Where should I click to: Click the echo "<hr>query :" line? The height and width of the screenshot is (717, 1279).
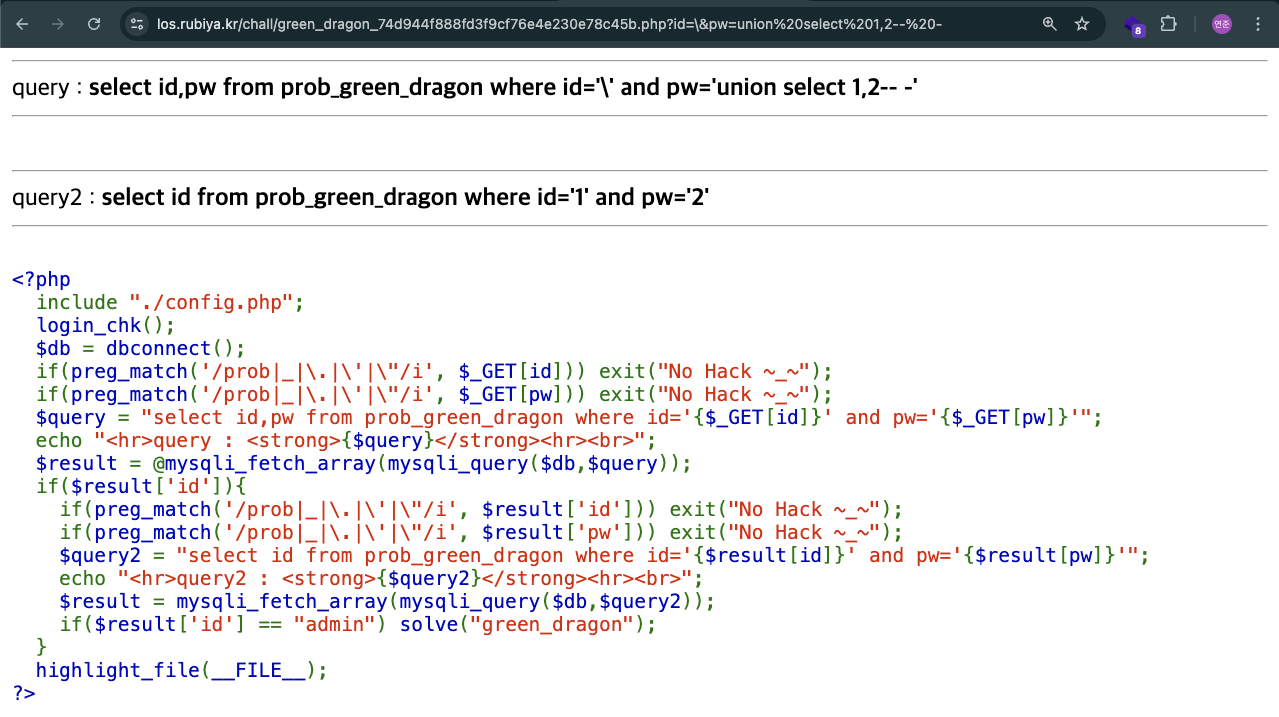(x=346, y=441)
